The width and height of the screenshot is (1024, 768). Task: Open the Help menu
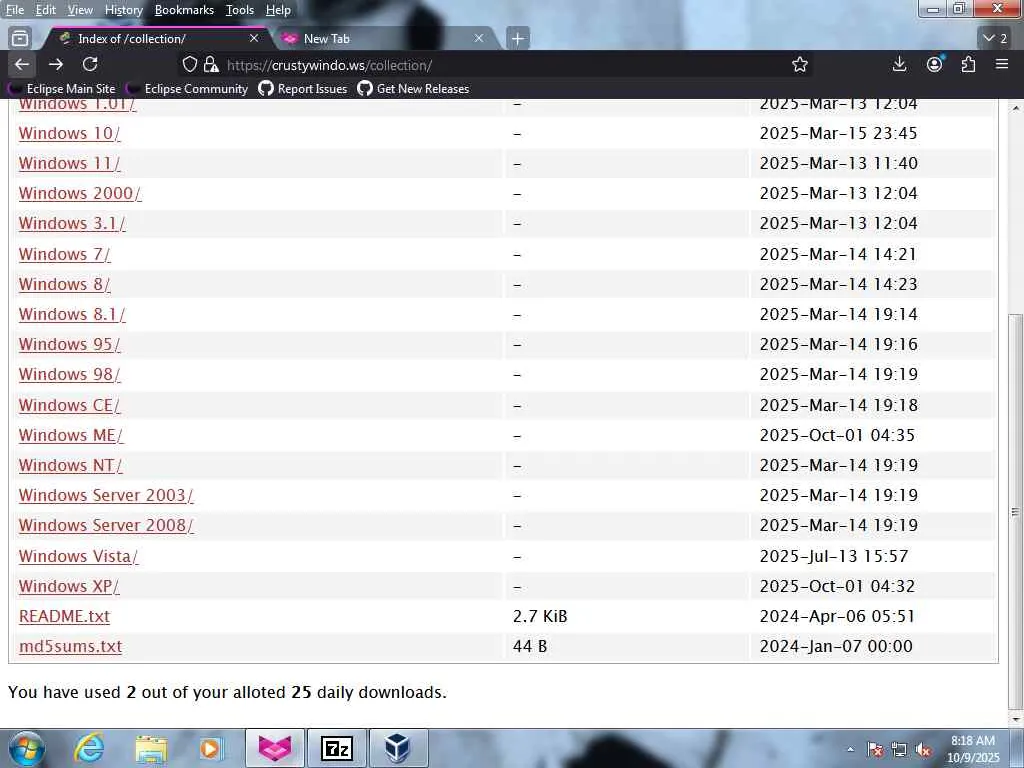(x=278, y=10)
